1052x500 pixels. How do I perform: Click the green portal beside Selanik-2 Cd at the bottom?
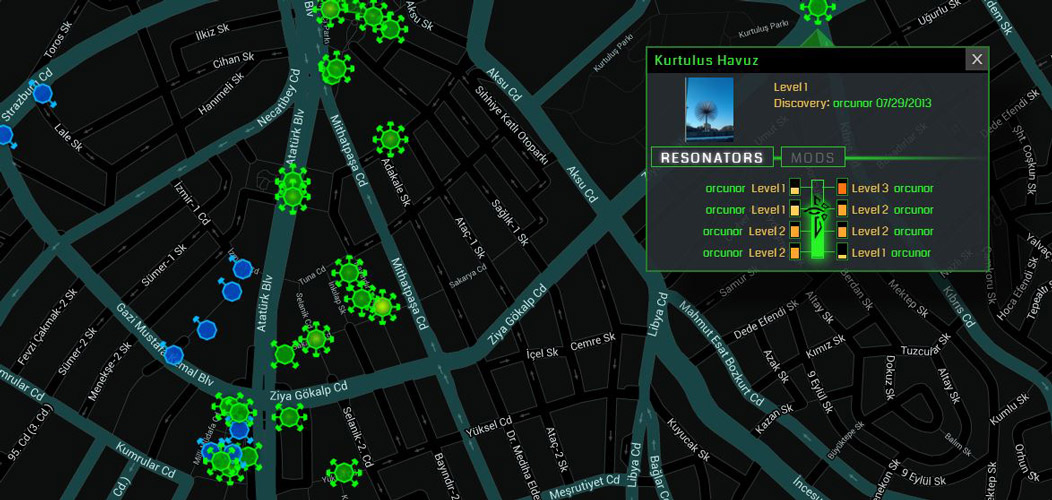[344, 472]
